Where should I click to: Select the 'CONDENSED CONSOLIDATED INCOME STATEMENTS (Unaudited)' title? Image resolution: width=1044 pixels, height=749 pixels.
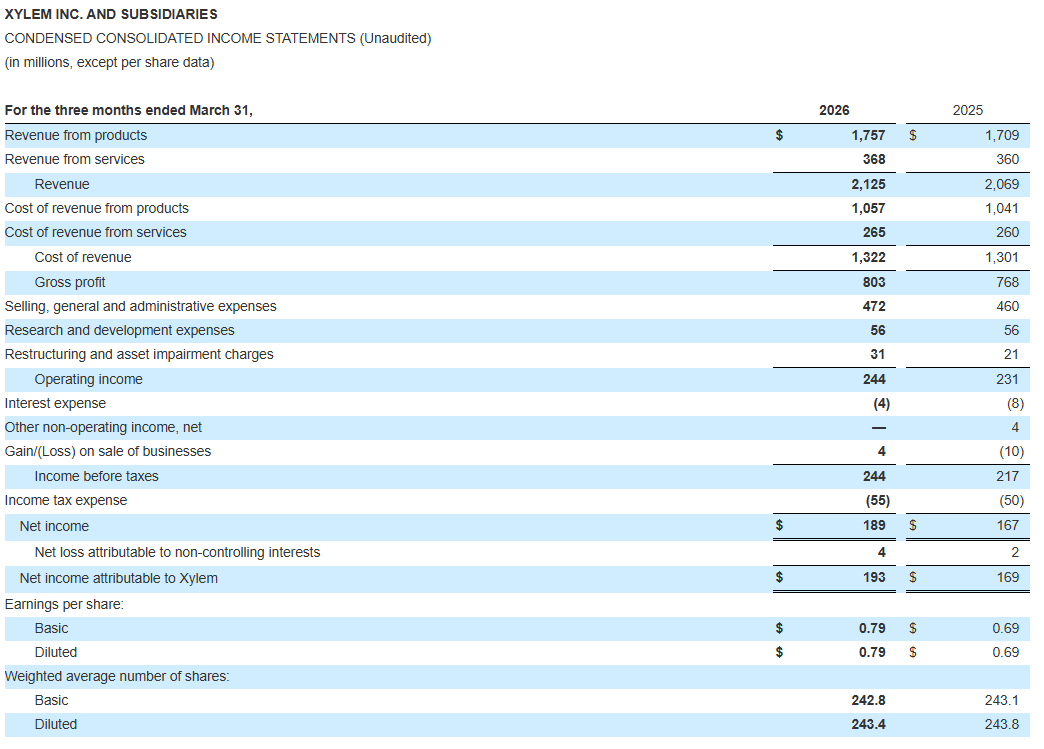tap(218, 39)
